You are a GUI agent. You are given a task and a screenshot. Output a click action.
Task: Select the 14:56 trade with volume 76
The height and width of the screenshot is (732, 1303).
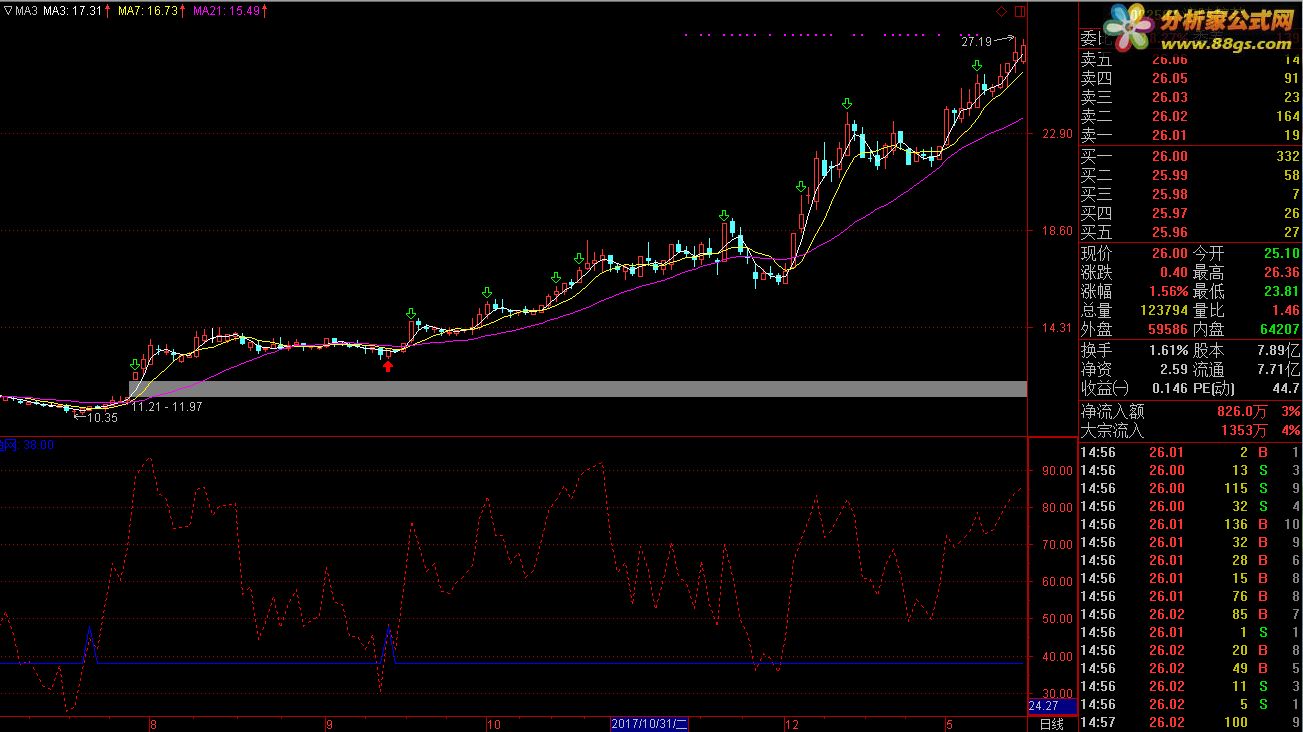coord(1190,597)
